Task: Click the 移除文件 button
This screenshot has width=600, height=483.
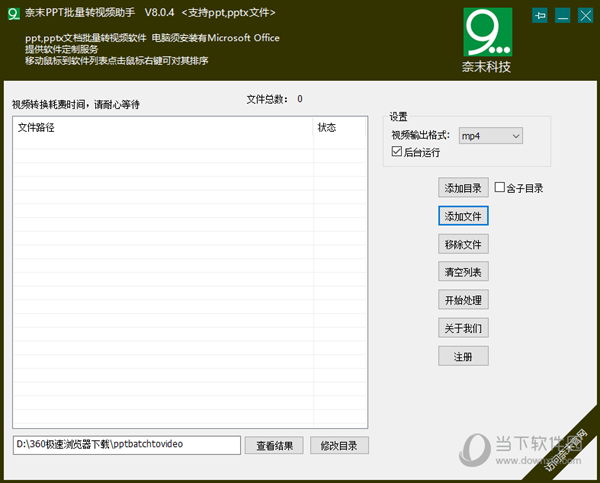Action: 463,244
